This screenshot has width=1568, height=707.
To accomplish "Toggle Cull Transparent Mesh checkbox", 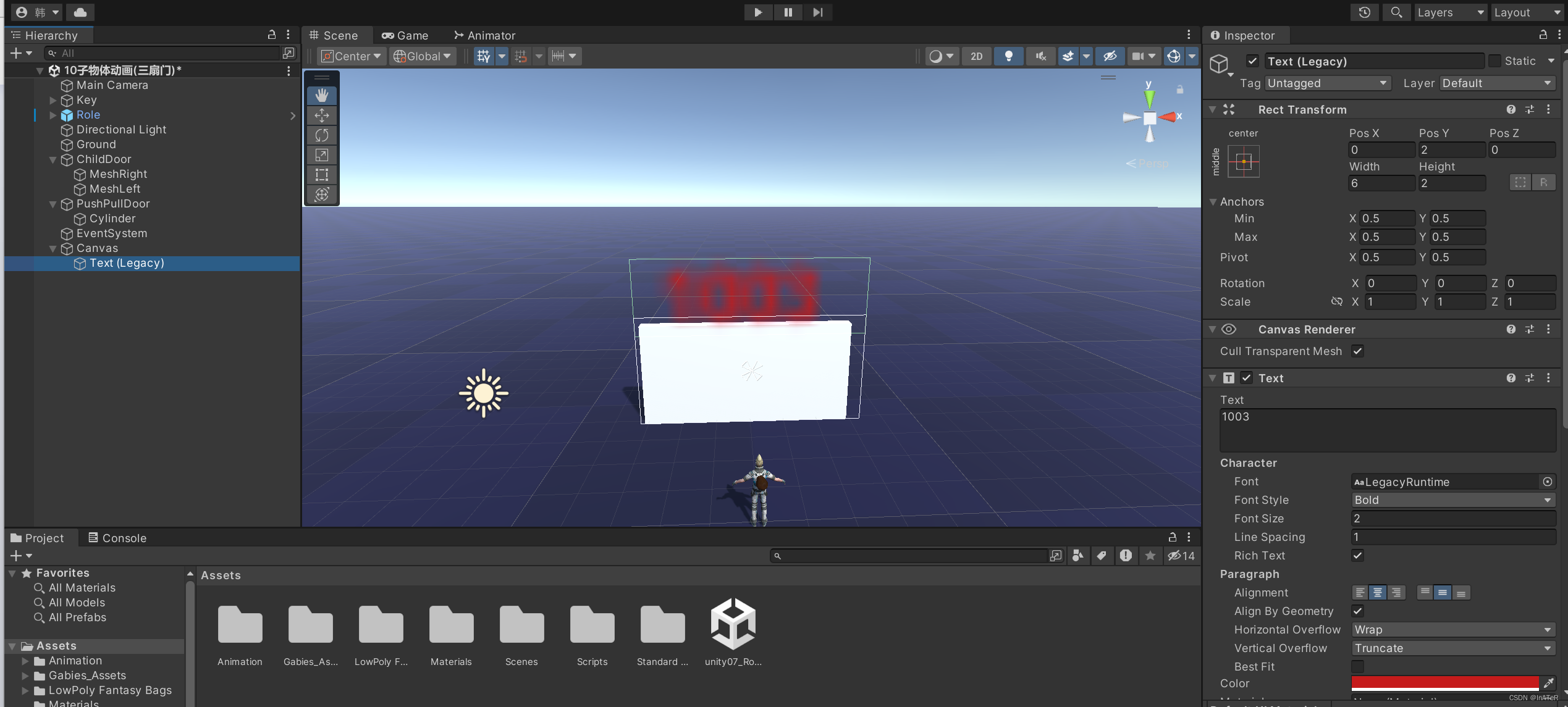I will tap(1357, 351).
